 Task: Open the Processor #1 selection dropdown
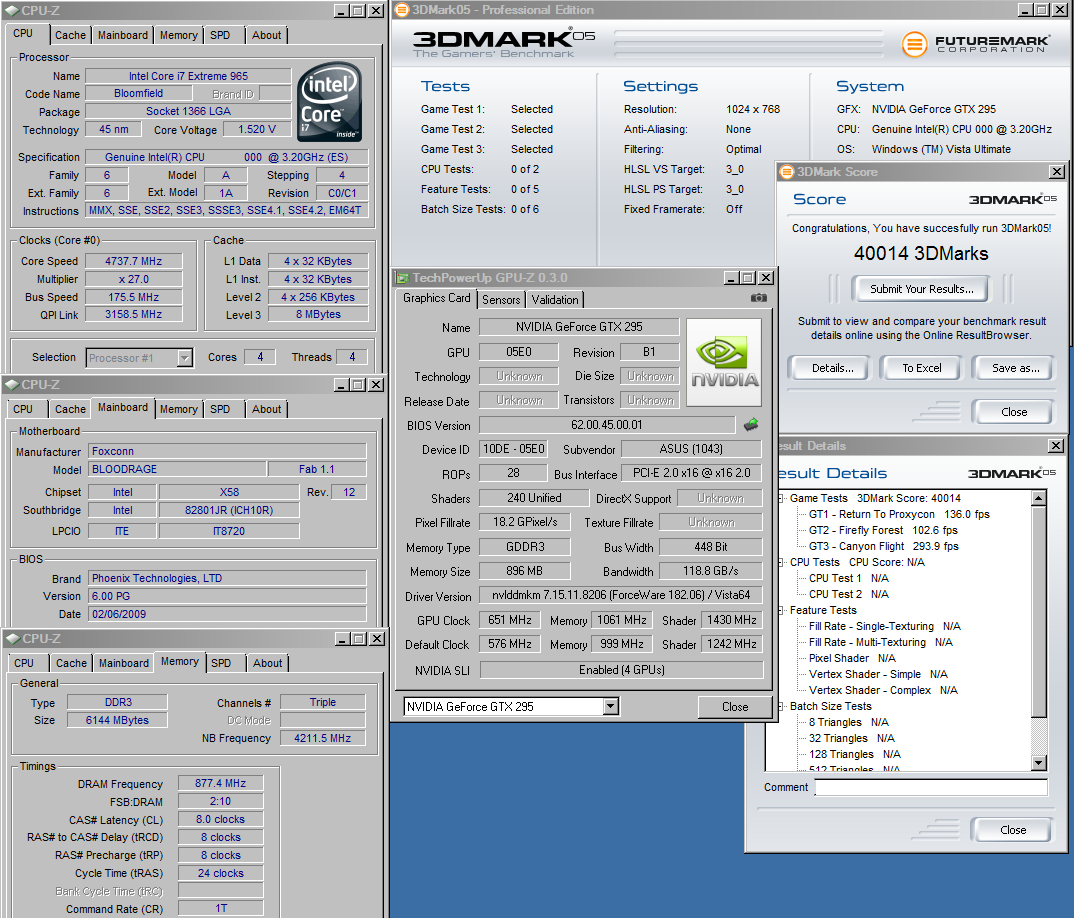click(x=184, y=358)
